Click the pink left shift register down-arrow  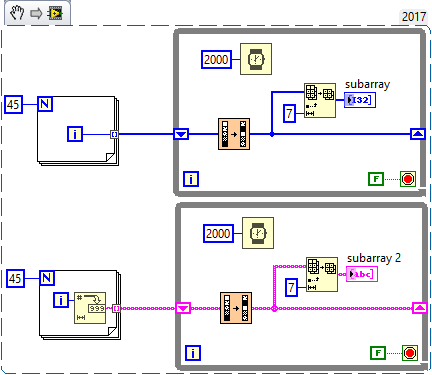(x=183, y=308)
